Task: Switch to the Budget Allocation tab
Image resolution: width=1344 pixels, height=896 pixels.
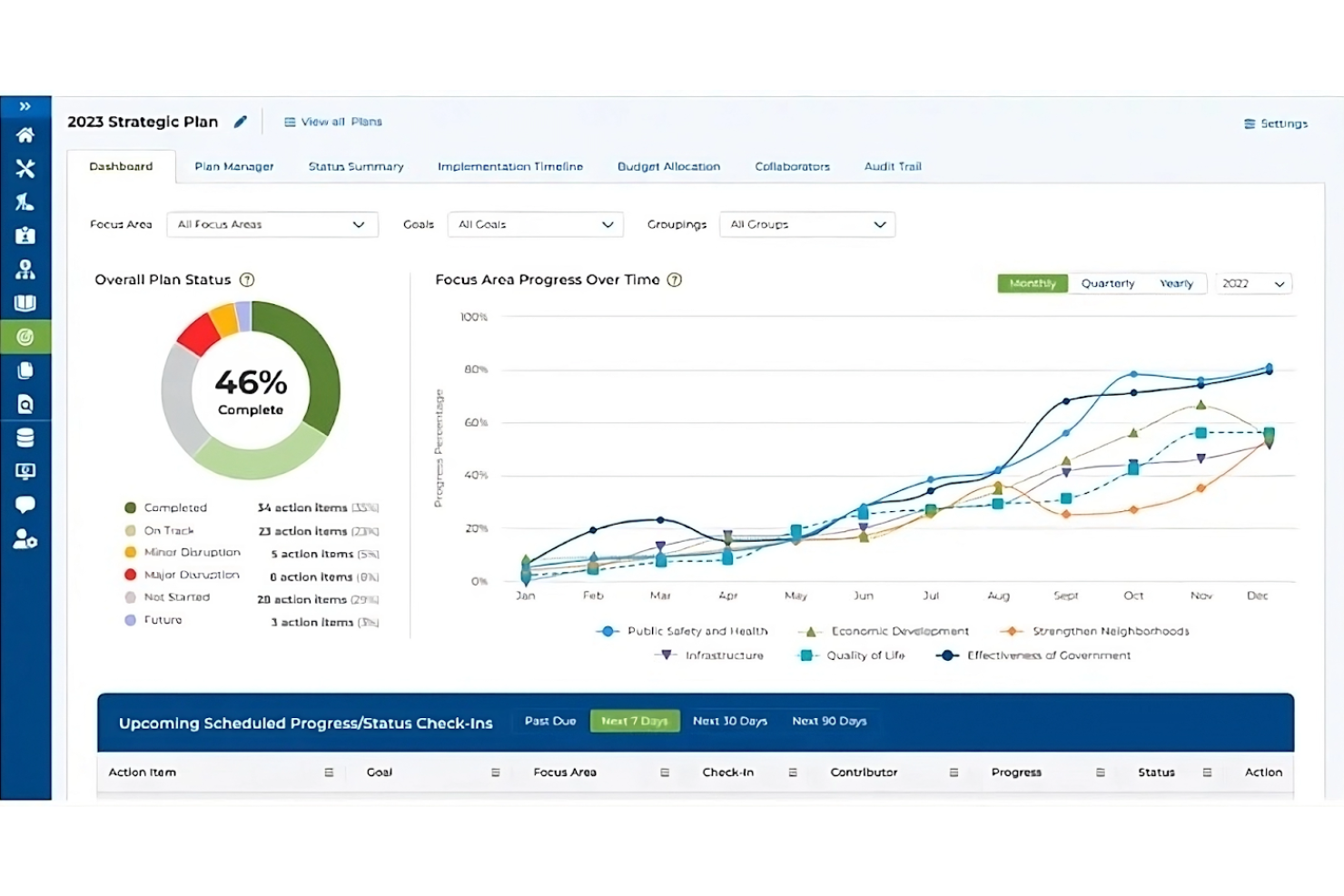Action: (668, 166)
